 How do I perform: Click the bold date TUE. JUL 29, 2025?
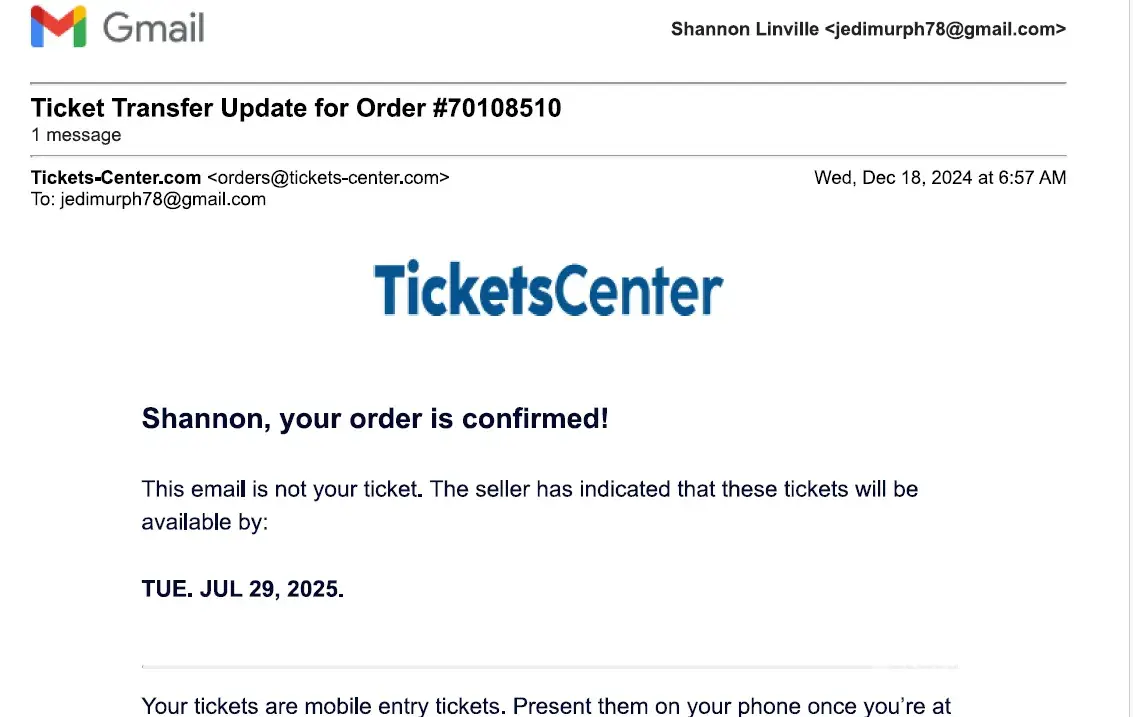[243, 589]
